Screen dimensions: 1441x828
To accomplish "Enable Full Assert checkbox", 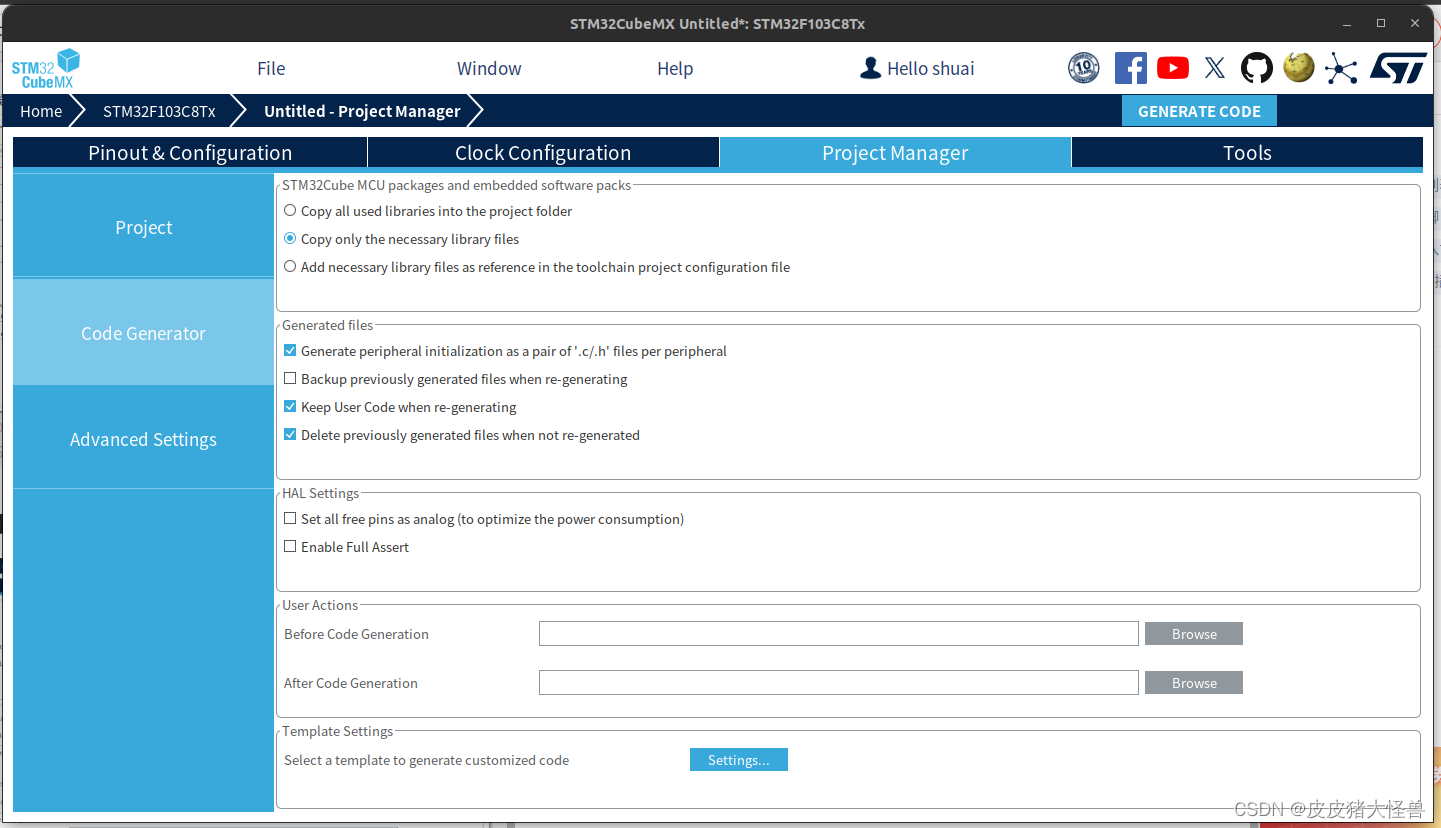I will [x=290, y=547].
